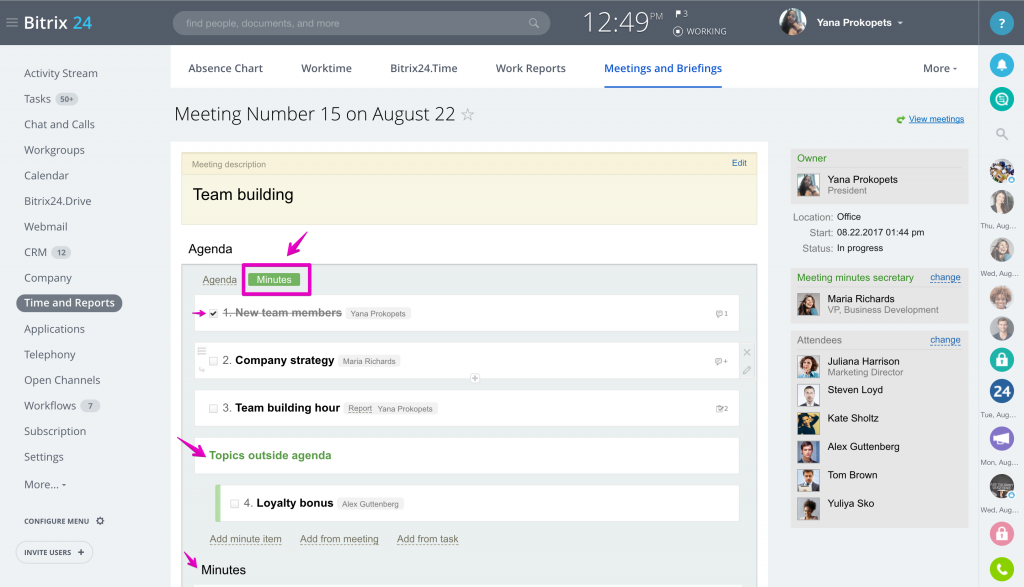Open the user avatar in the top bar

click(792, 22)
